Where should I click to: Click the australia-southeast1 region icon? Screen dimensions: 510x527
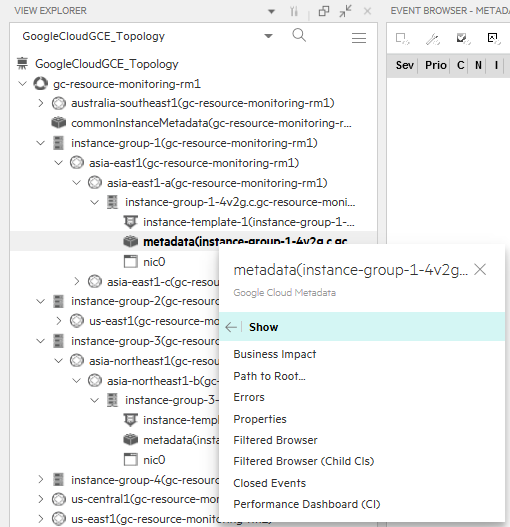click(x=58, y=103)
